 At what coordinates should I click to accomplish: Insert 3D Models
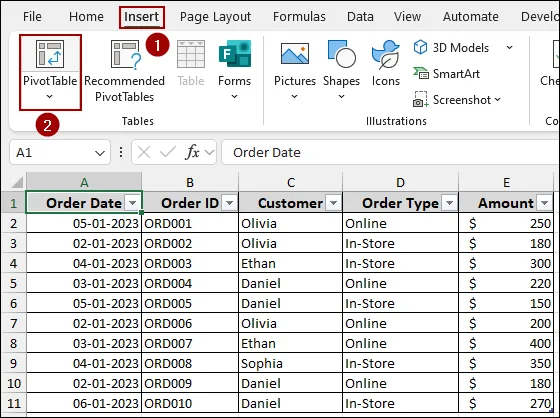[x=452, y=48]
